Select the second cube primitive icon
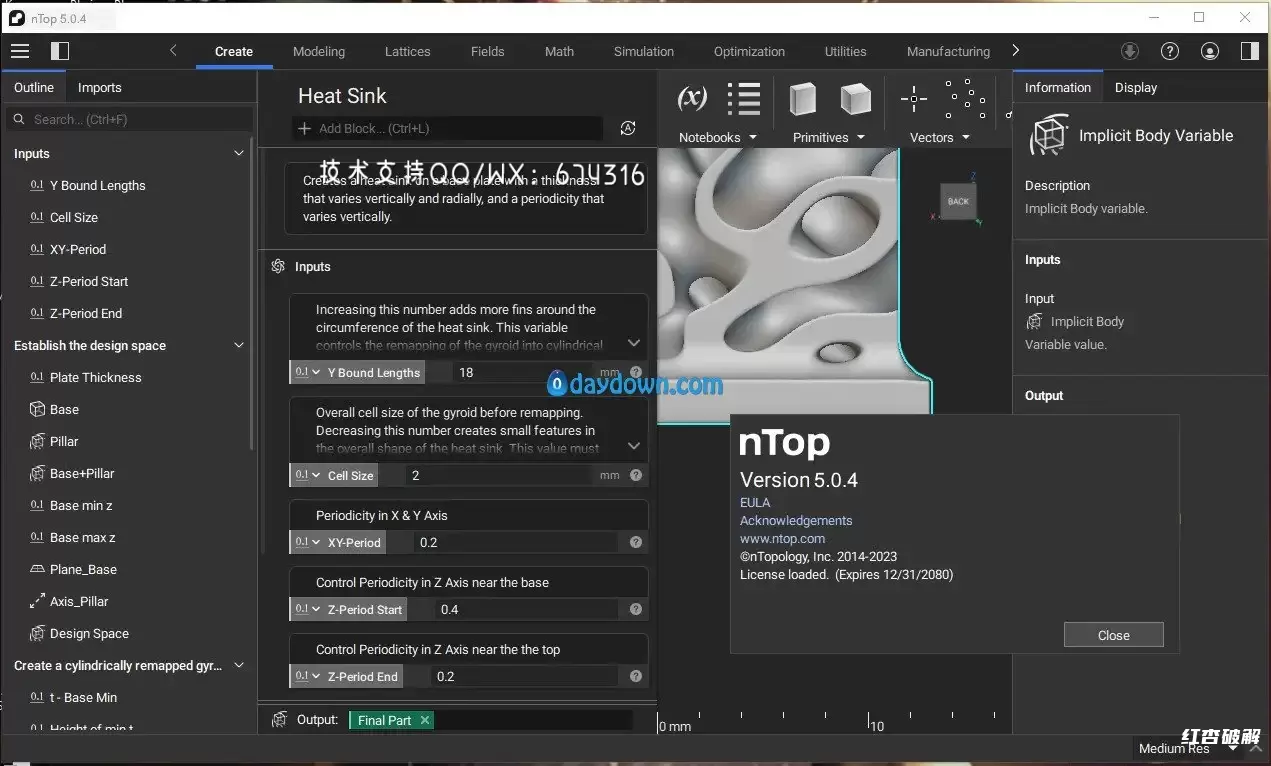Screen dimensions: 1271x766 (855, 99)
